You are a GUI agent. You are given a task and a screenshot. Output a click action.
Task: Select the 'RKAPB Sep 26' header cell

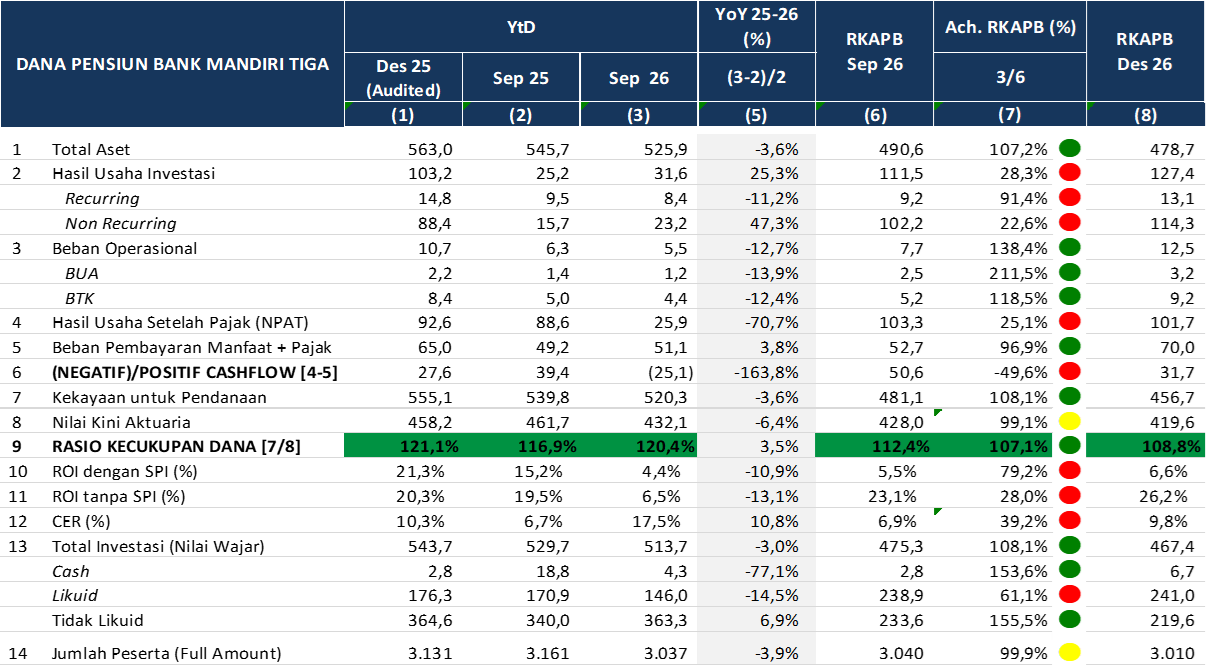[x=875, y=52]
